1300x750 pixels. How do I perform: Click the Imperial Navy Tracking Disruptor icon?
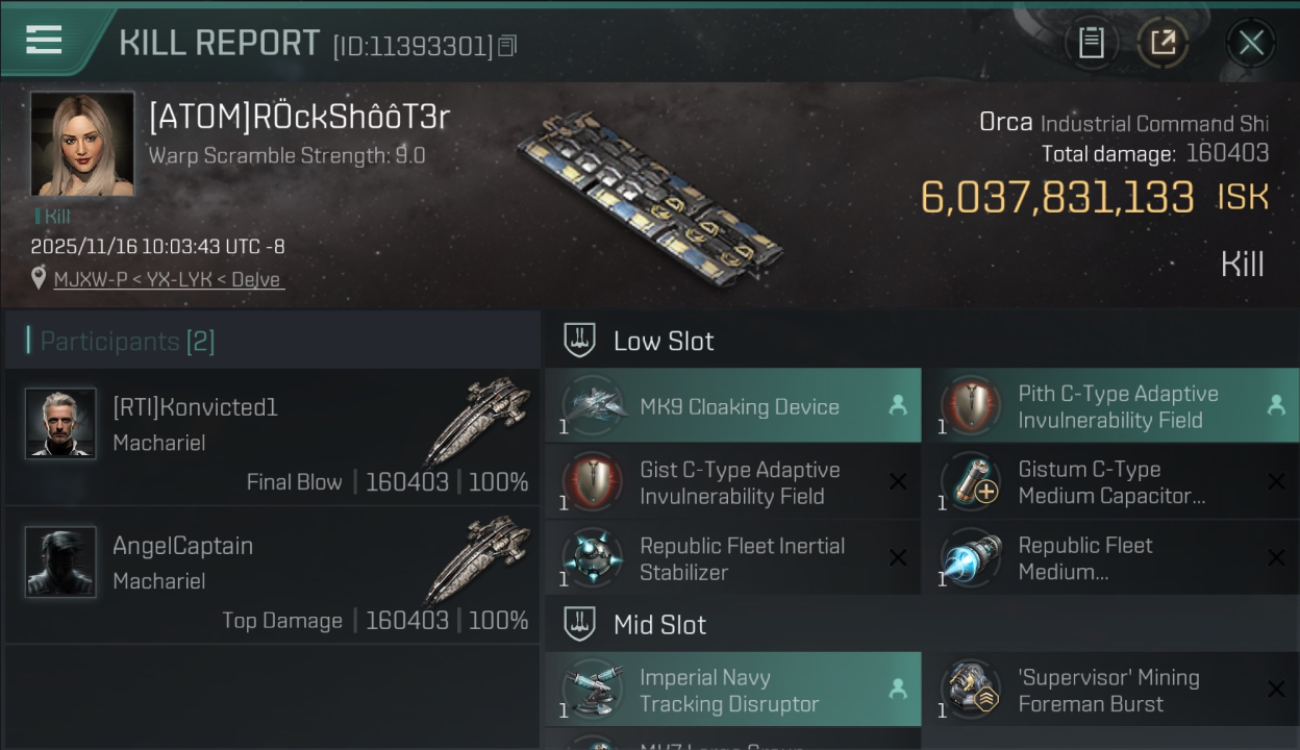(x=594, y=690)
